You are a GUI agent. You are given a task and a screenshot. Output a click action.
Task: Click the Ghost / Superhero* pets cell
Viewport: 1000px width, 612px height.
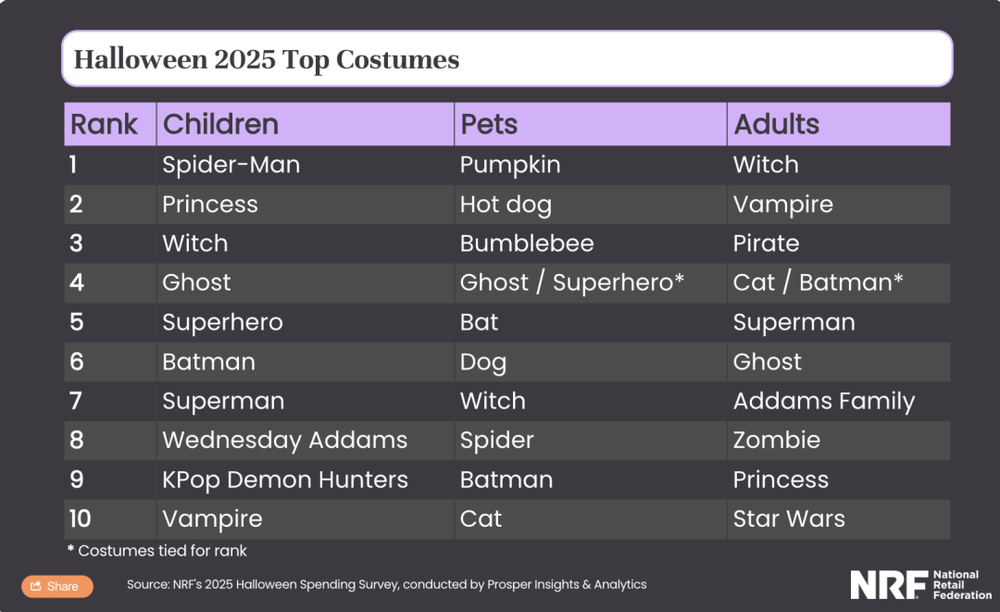pos(572,283)
